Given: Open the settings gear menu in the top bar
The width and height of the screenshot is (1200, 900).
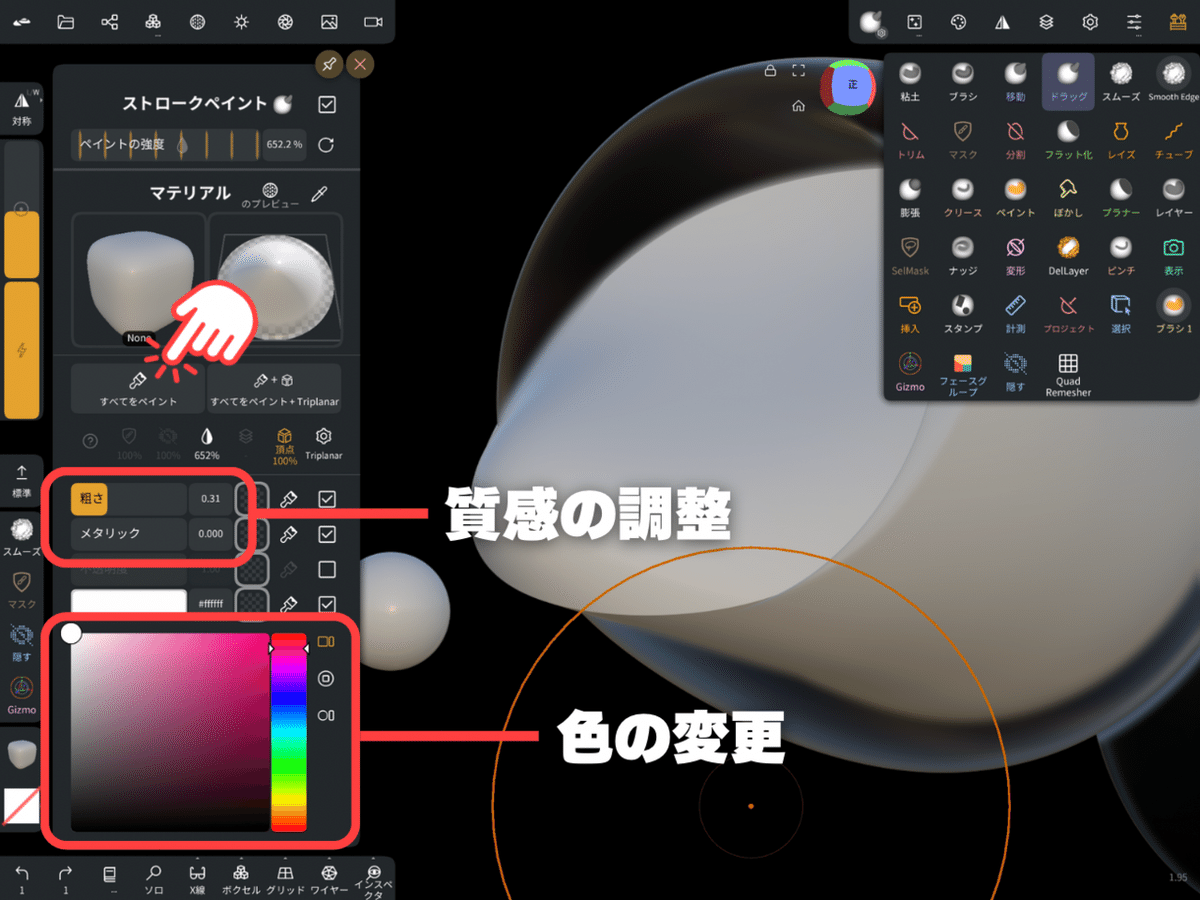Looking at the screenshot, I should (x=1090, y=21).
